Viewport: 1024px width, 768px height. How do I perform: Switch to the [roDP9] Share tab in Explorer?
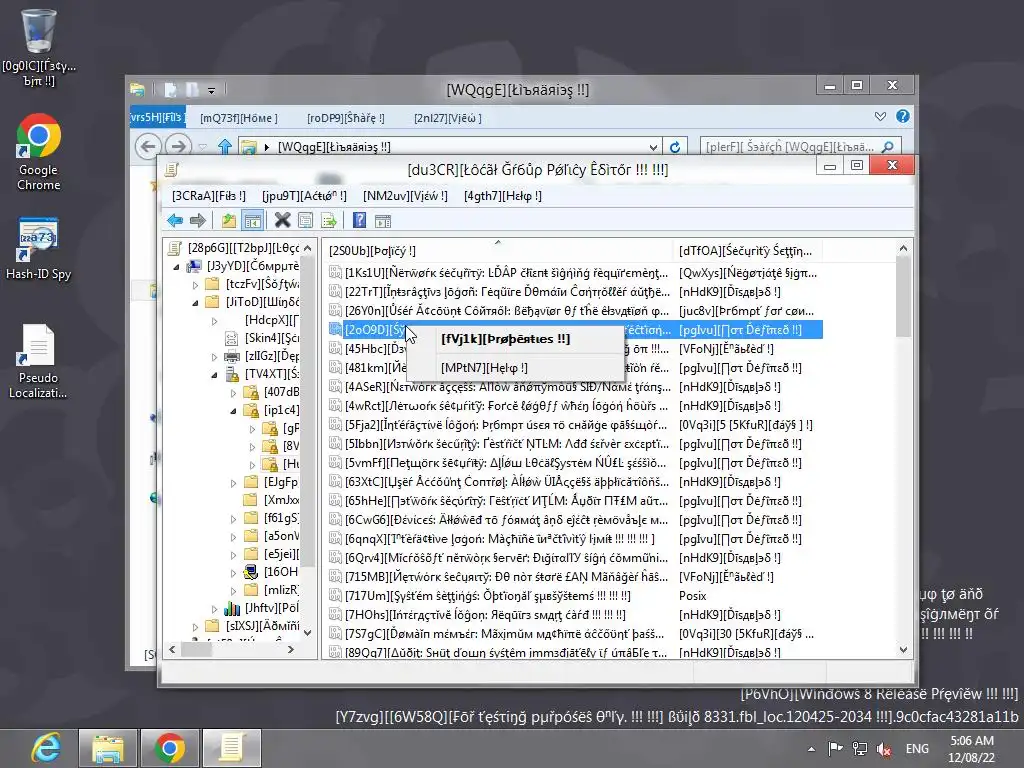click(x=346, y=118)
